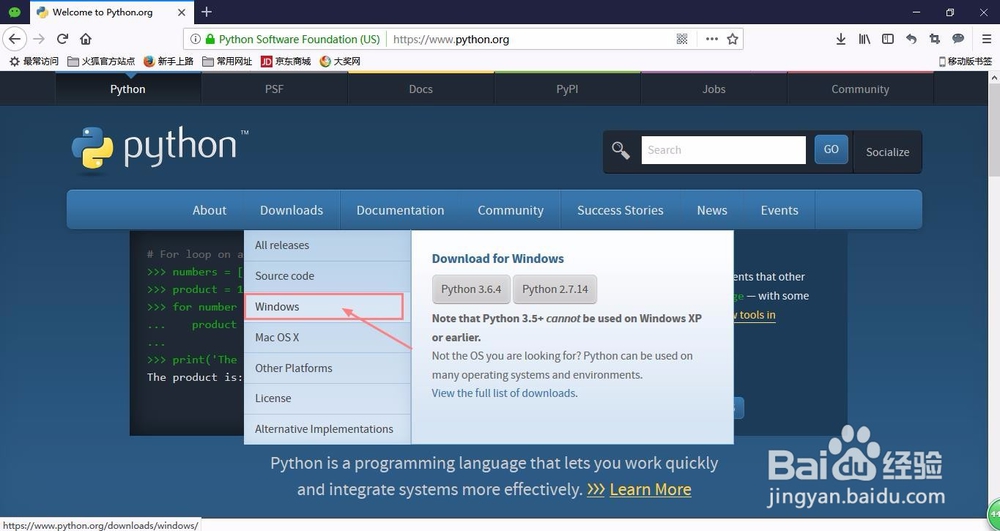Viewport: 1000px width, 531px height.
Task: Open the Success Stories main menu
Action: click(621, 210)
